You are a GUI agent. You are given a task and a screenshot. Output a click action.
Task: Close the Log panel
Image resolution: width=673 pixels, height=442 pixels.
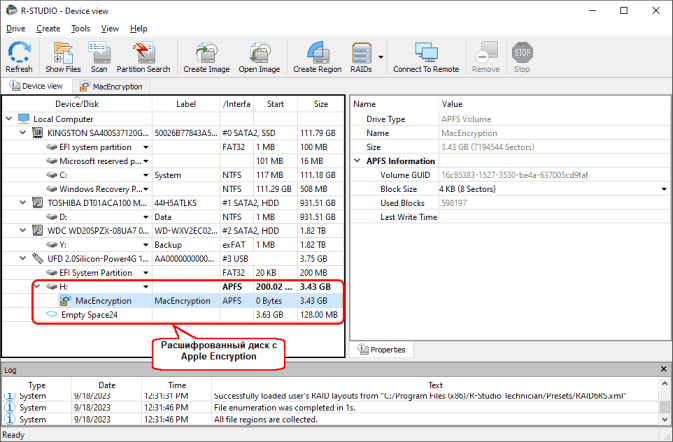[x=664, y=369]
